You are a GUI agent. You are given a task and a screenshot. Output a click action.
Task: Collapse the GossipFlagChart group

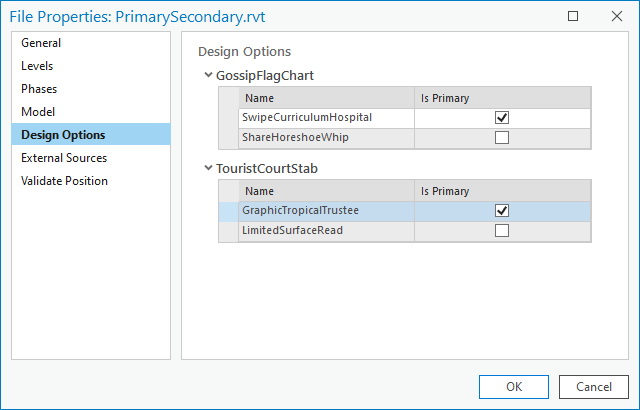[207, 76]
